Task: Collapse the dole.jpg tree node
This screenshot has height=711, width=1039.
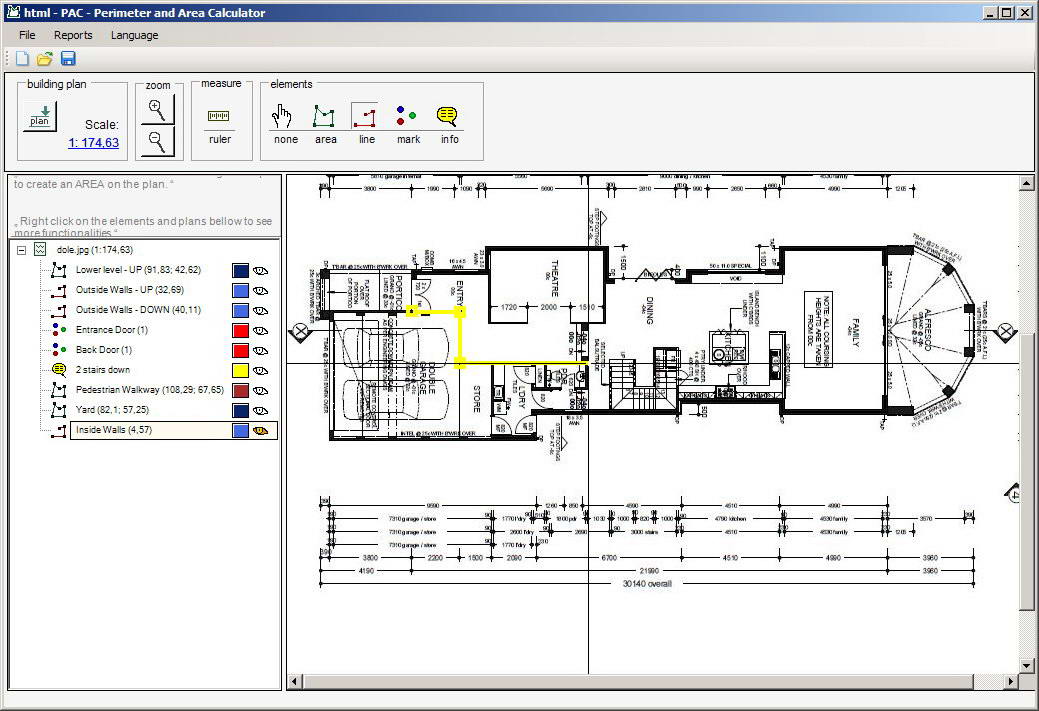Action: coord(21,250)
